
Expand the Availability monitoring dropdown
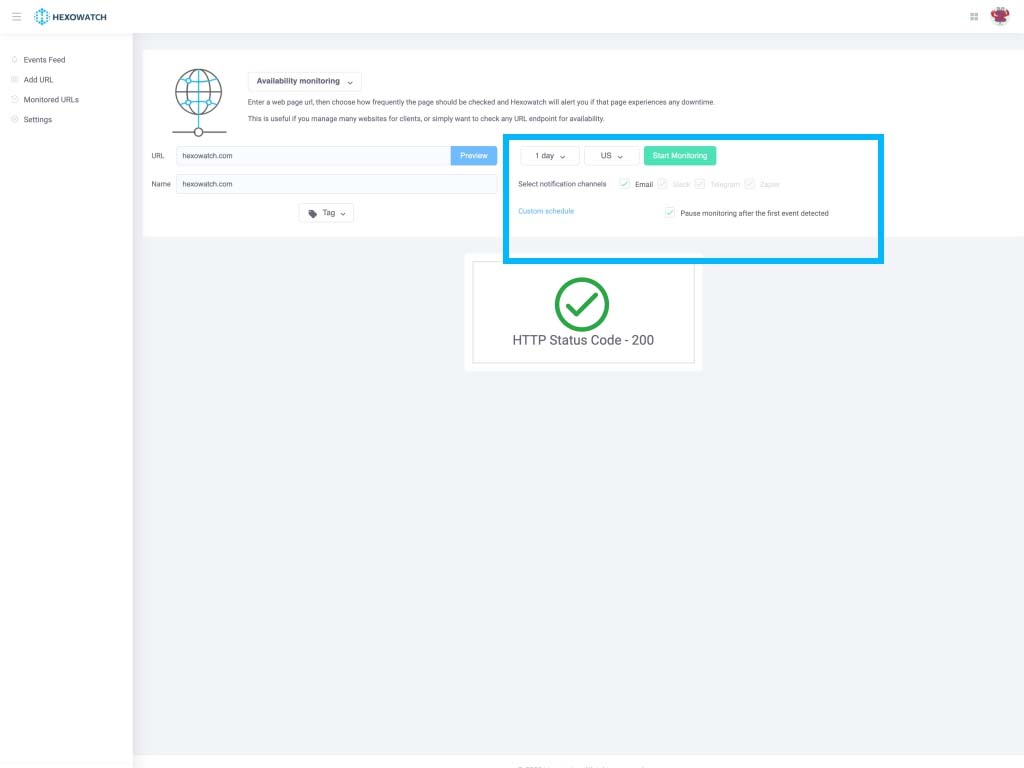[x=304, y=82]
